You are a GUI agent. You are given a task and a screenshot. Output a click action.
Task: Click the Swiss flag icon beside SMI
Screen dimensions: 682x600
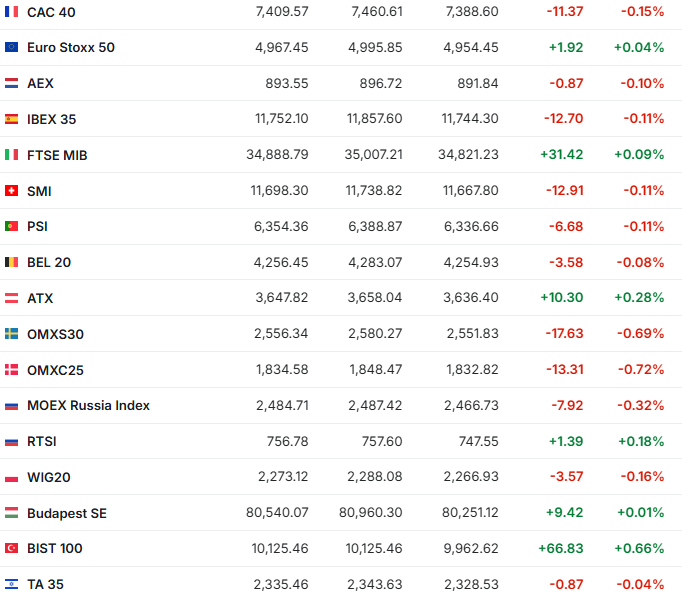tap(12, 191)
